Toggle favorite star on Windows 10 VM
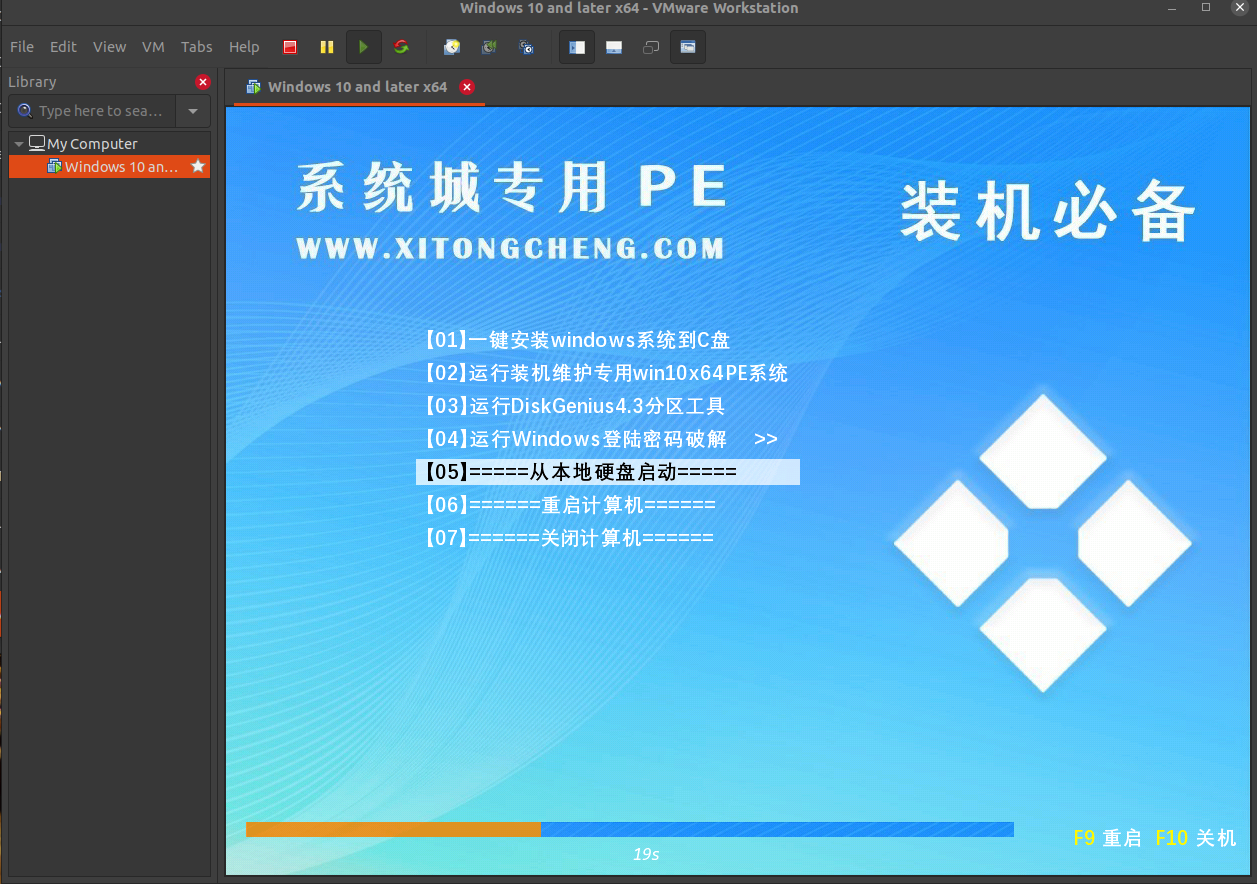The width and height of the screenshot is (1257, 884). [198, 166]
